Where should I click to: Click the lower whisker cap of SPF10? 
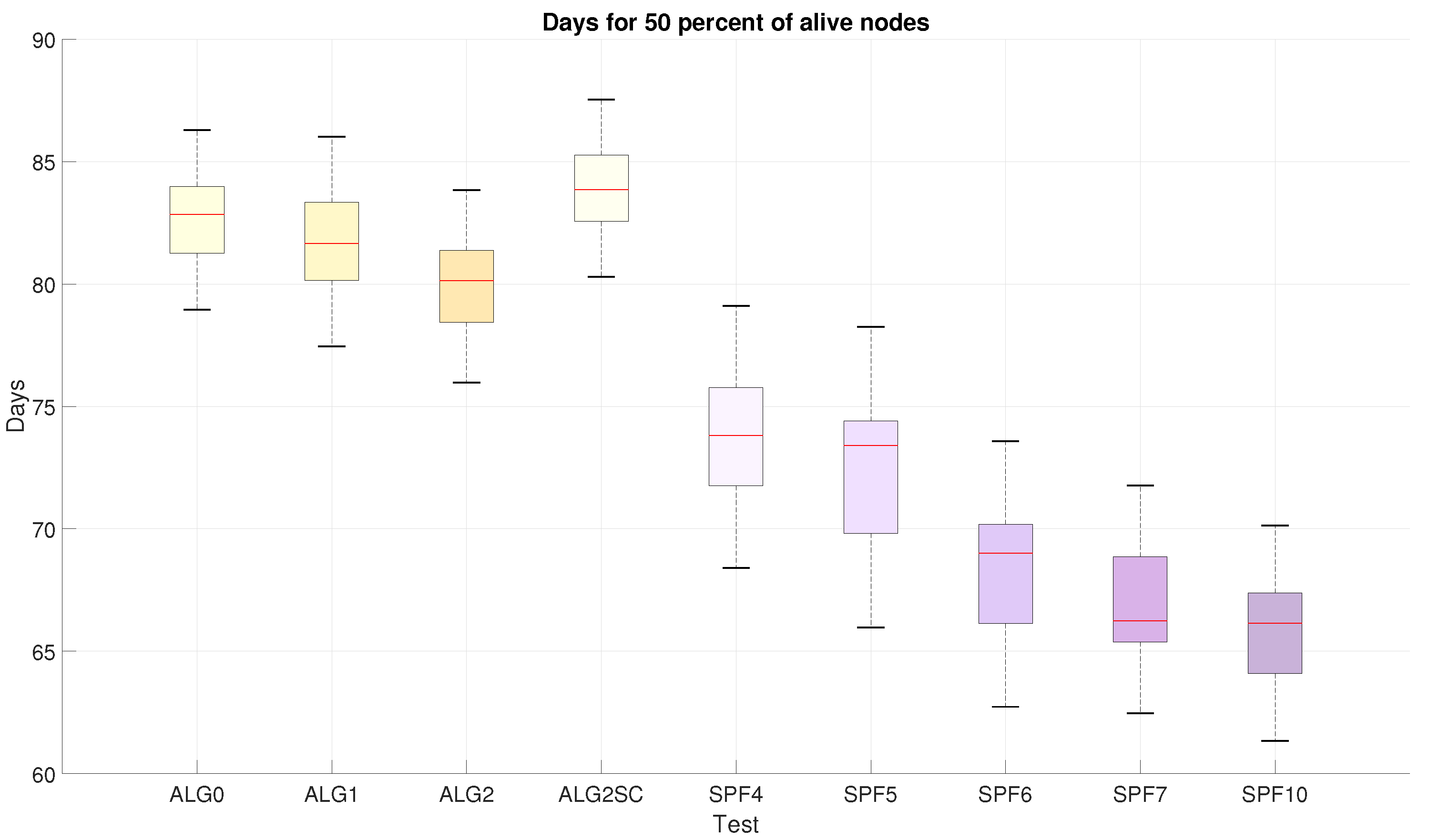click(x=1276, y=741)
